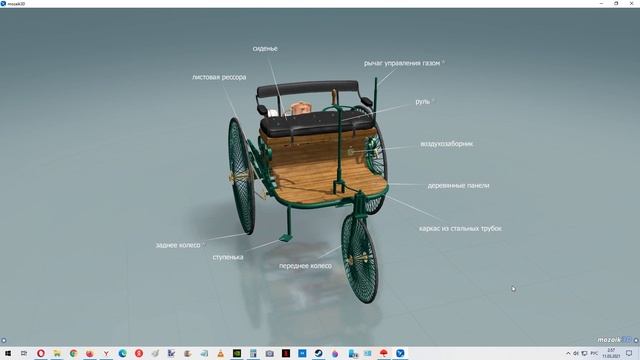The height and width of the screenshot is (360, 640).
Task: Open Steam from the taskbar
Action: pos(318,353)
